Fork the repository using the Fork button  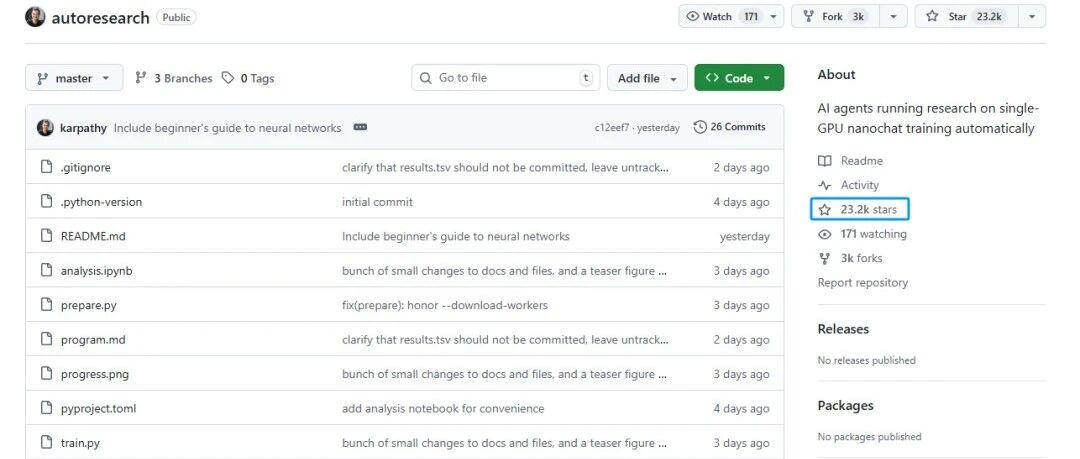837,17
